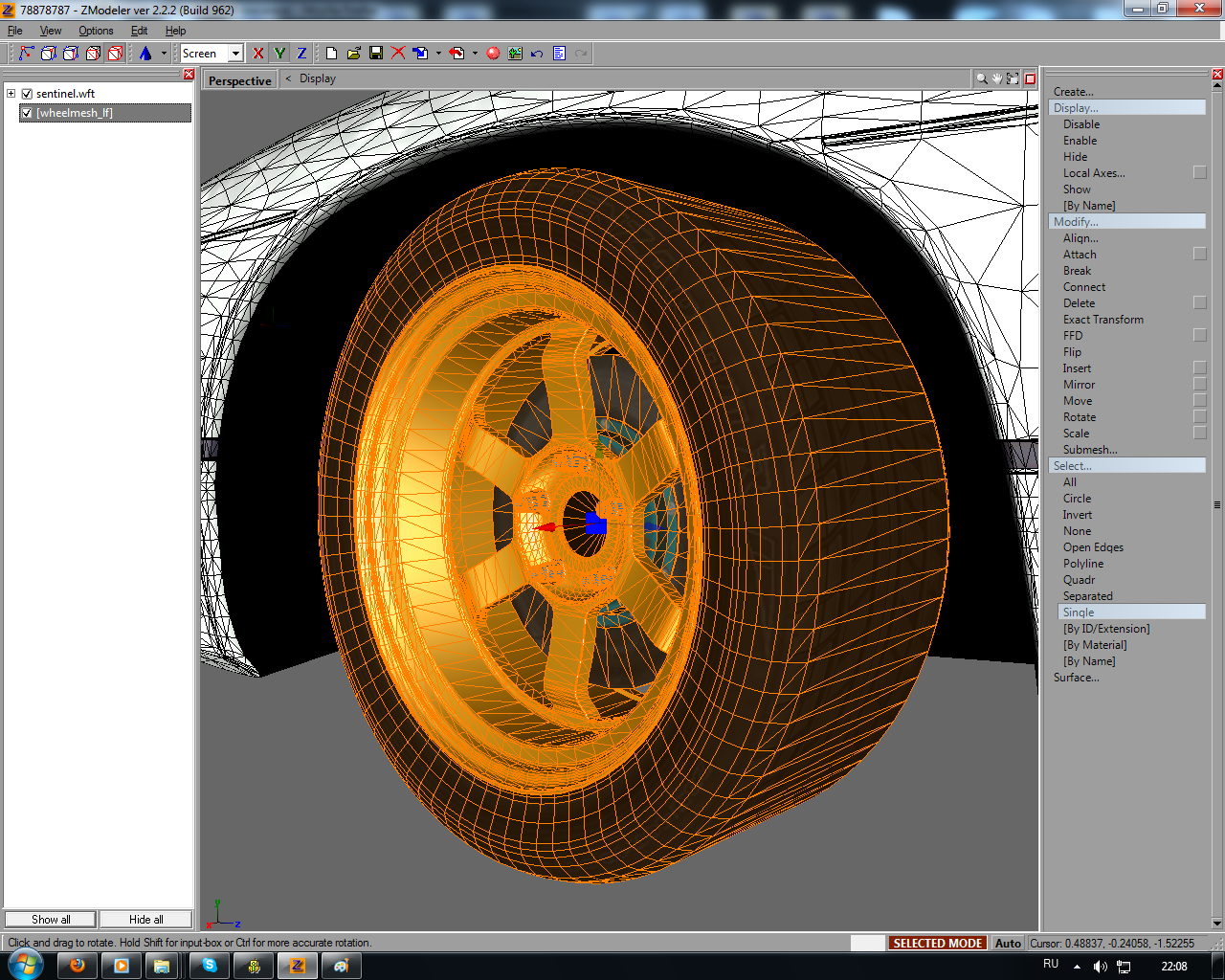The width and height of the screenshot is (1225, 980).
Task: Open the Help menu
Action: point(175,31)
